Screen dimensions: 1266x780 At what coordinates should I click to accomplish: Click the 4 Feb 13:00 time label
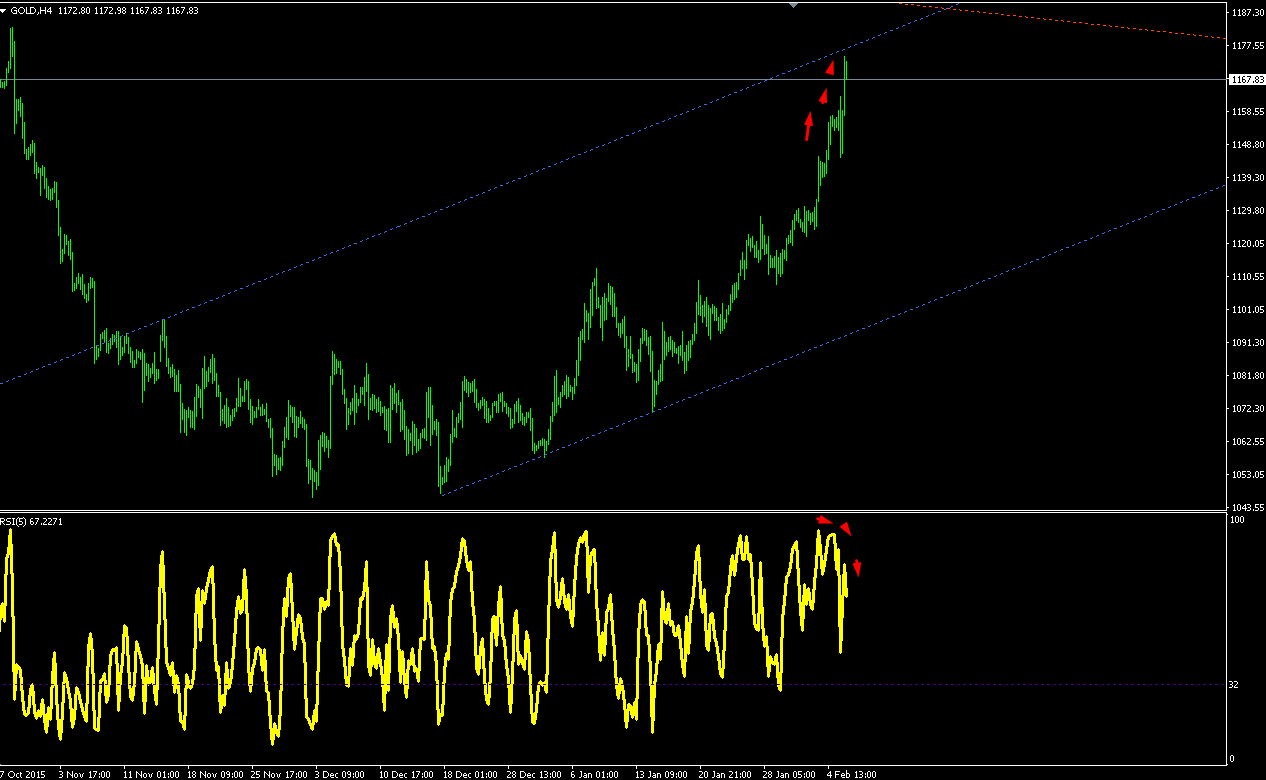click(853, 774)
